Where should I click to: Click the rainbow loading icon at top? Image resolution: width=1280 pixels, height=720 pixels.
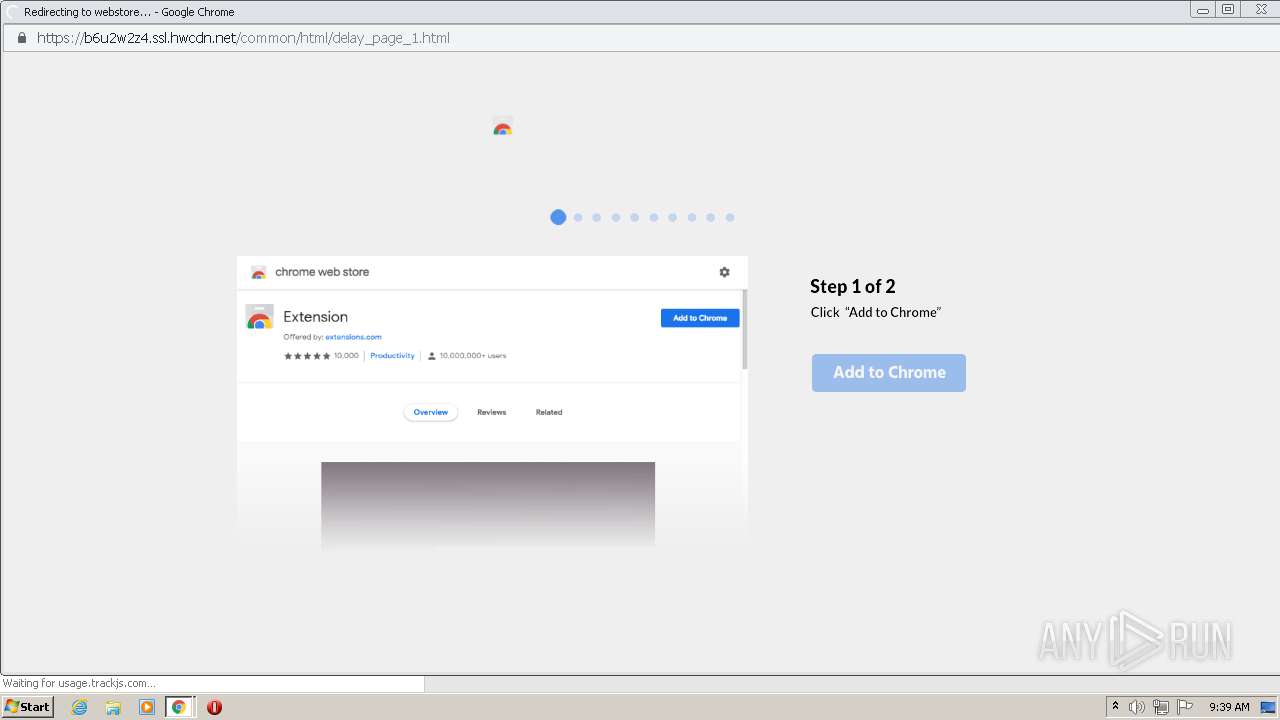pos(503,127)
